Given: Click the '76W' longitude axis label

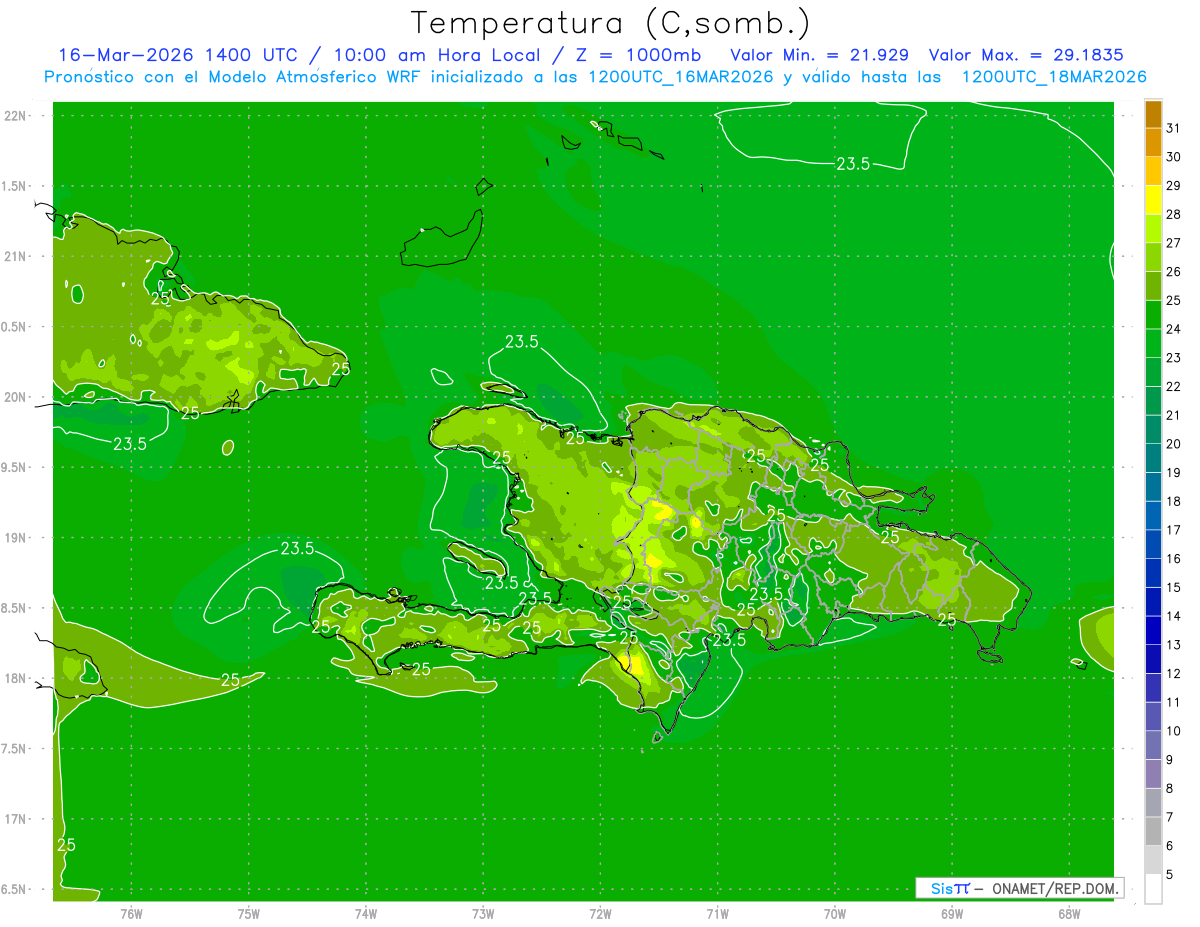Looking at the screenshot, I should [131, 913].
